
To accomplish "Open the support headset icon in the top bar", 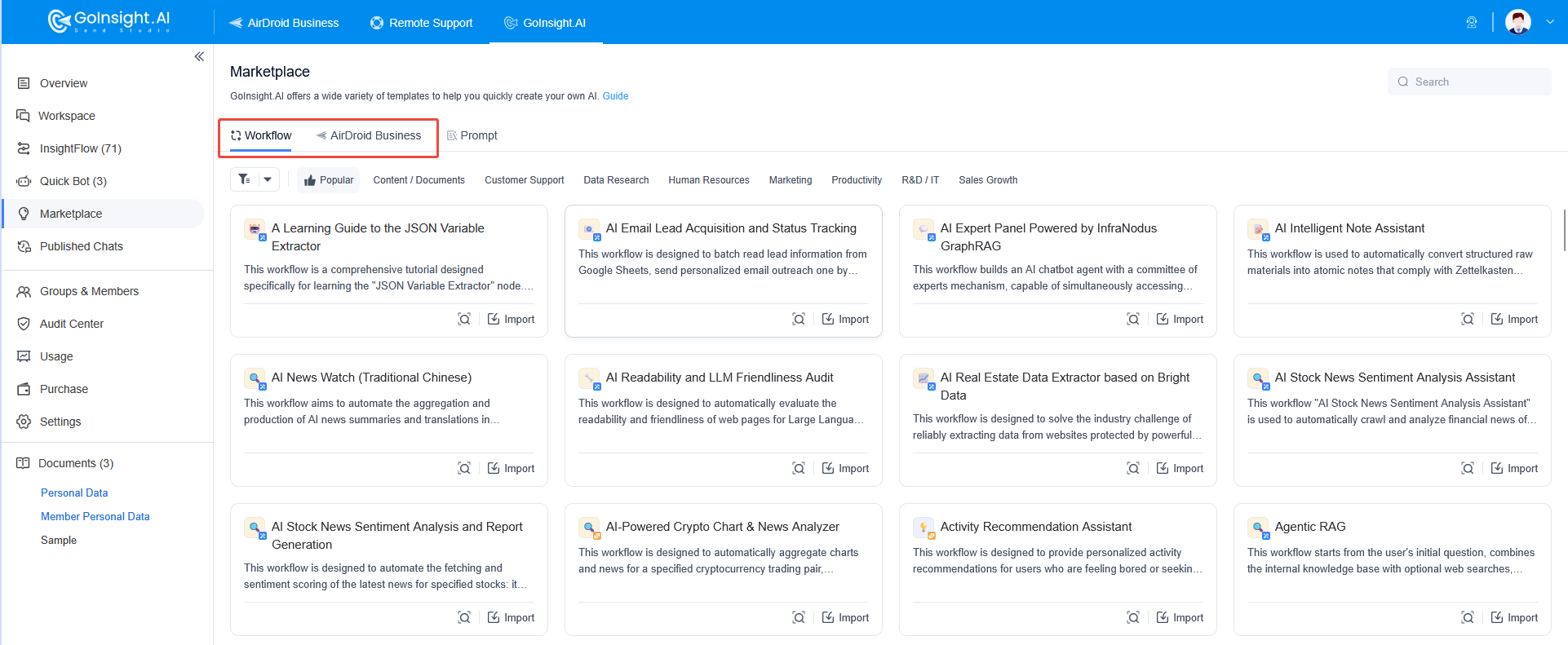I will click(1472, 22).
